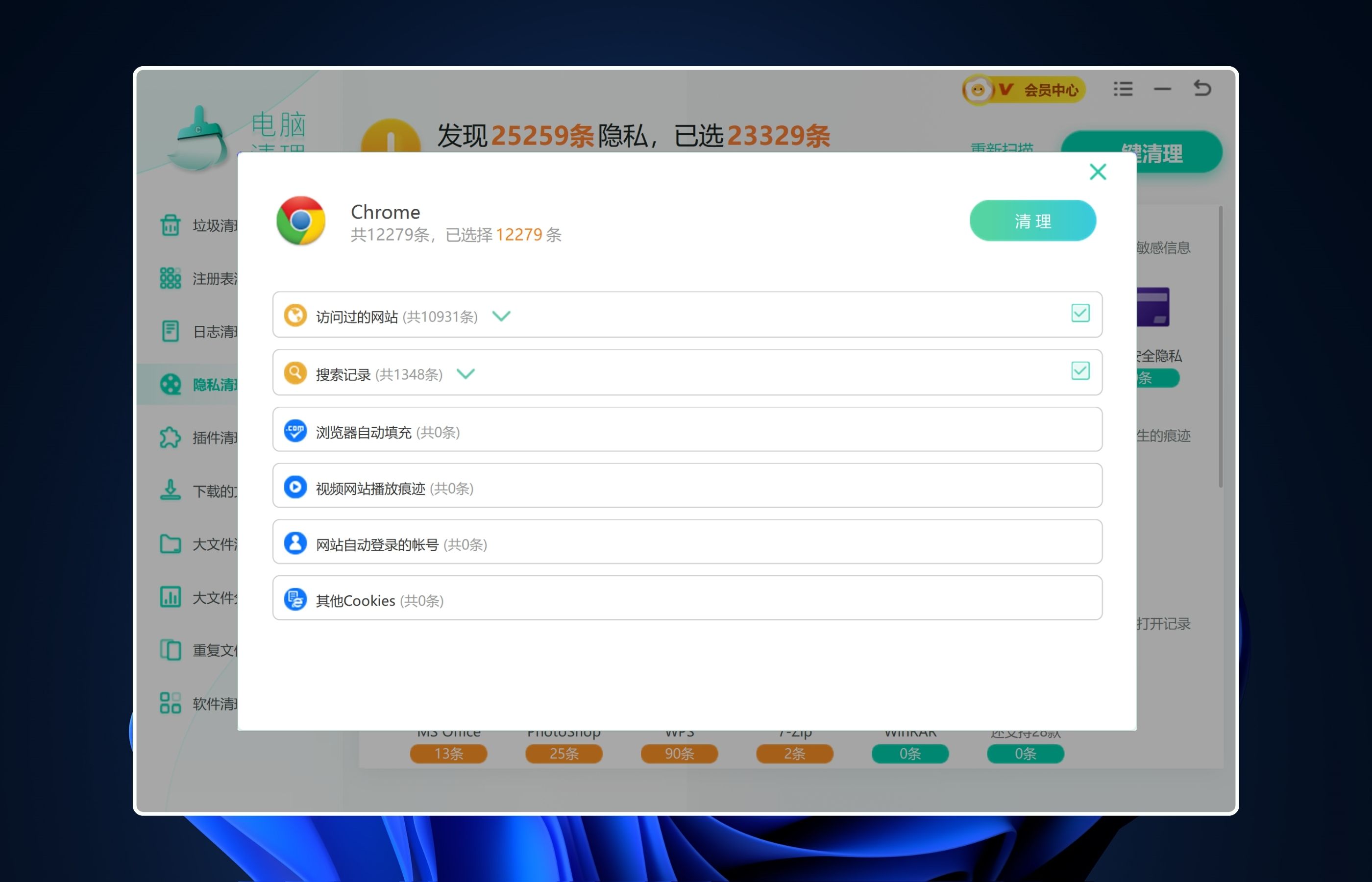Open 插件清理 puzzle icon in sidebar
Image resolution: width=1372 pixels, height=882 pixels.
(x=170, y=438)
